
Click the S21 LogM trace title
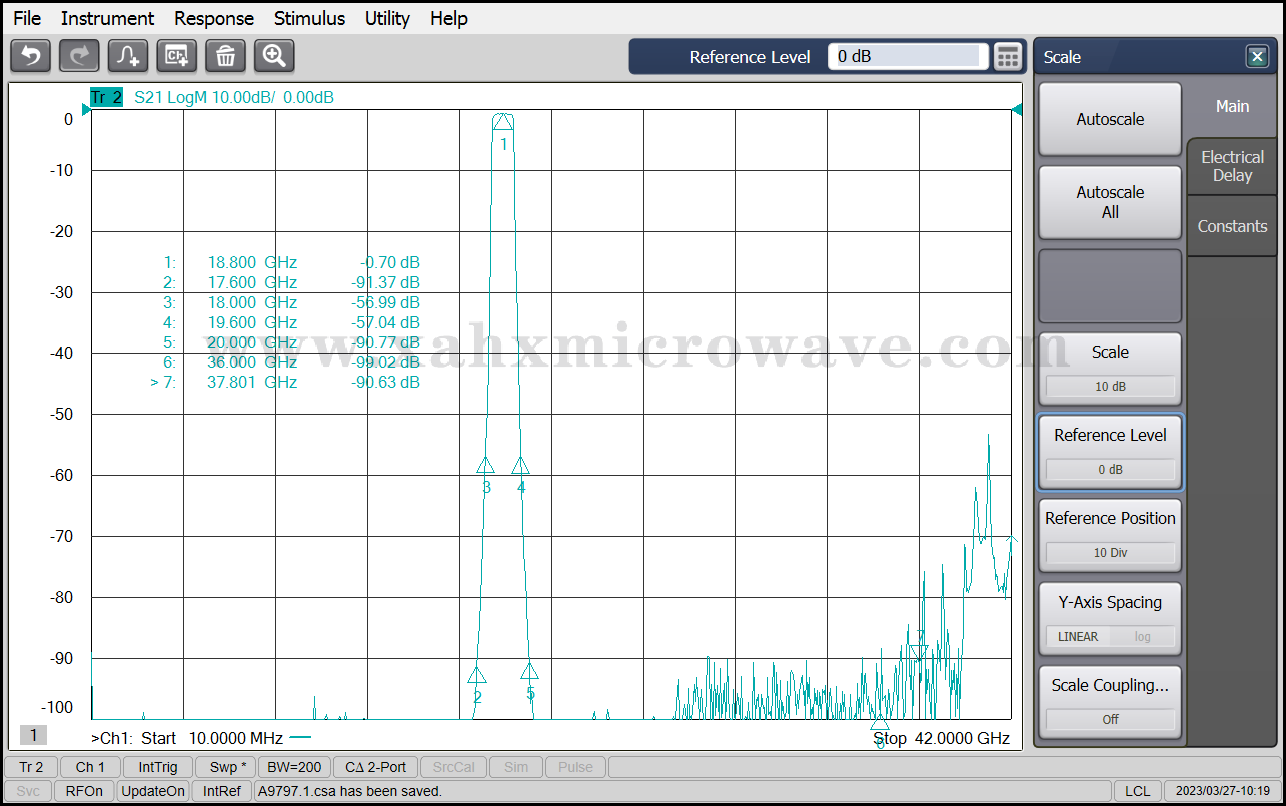(x=234, y=97)
